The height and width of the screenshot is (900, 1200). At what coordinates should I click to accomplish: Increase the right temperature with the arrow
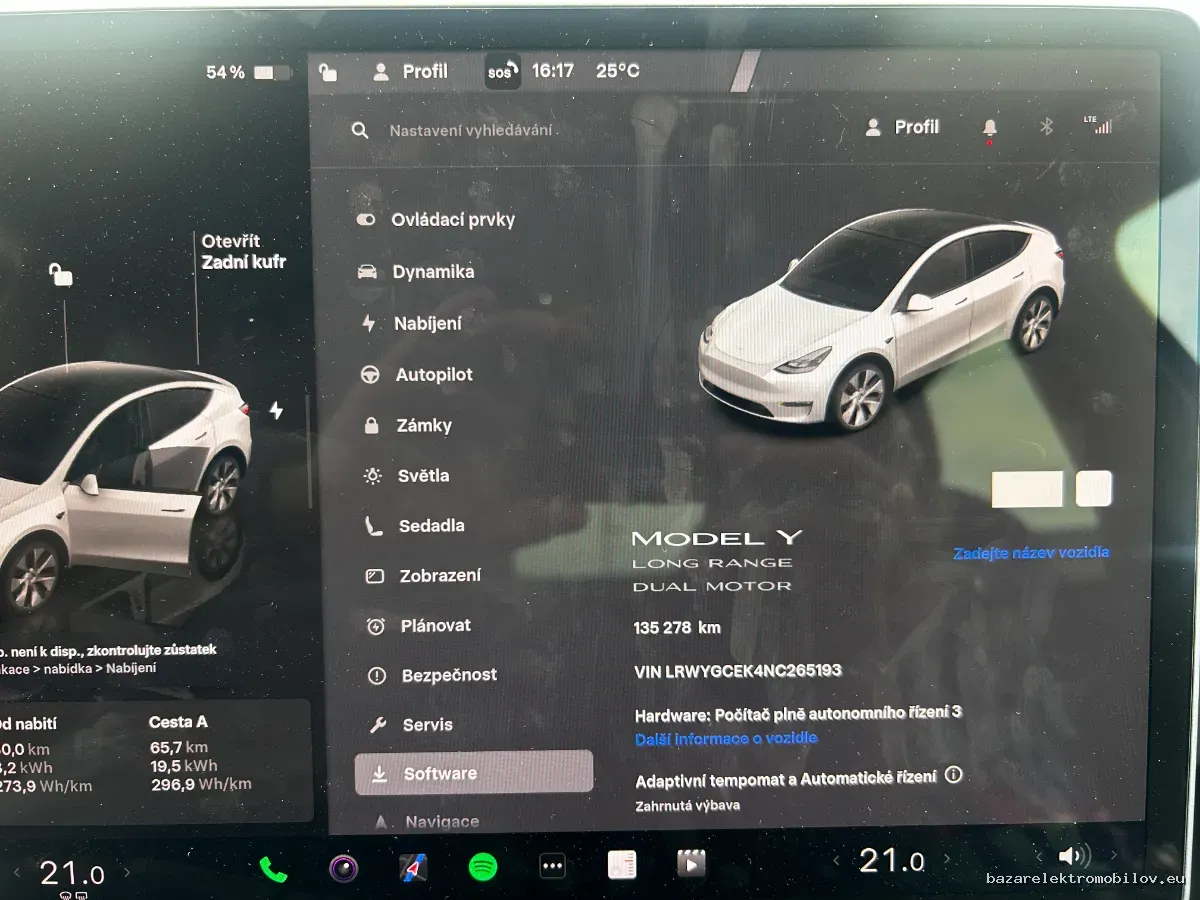click(947, 859)
